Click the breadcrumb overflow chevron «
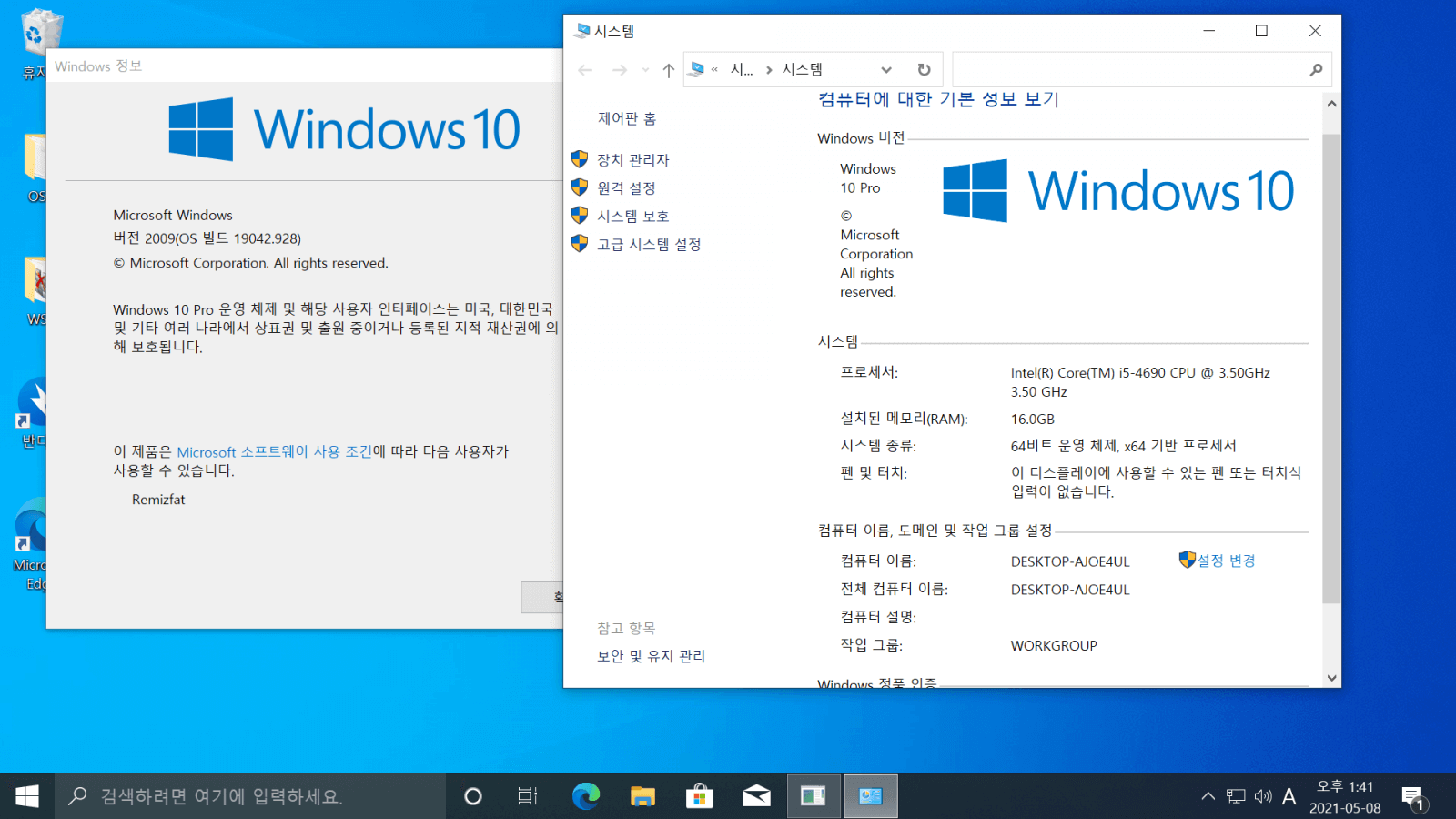The image size is (1456, 819). click(x=714, y=70)
